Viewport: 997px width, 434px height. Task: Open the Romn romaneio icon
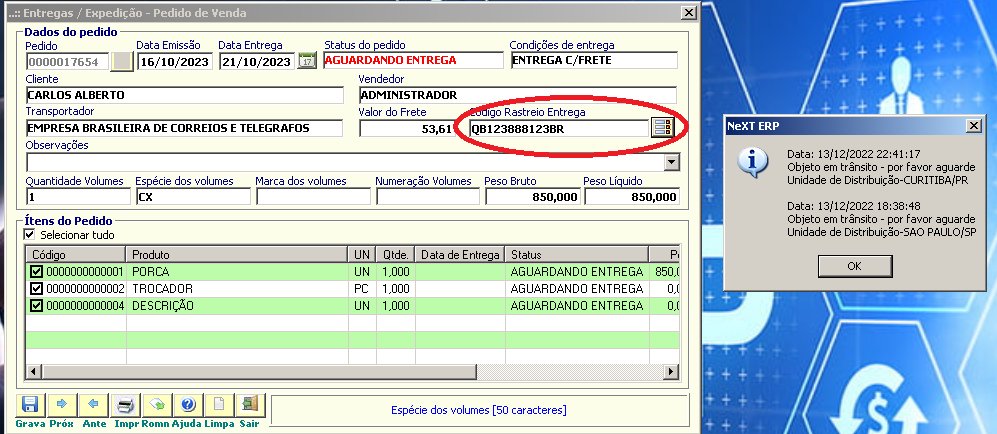[x=156, y=405]
